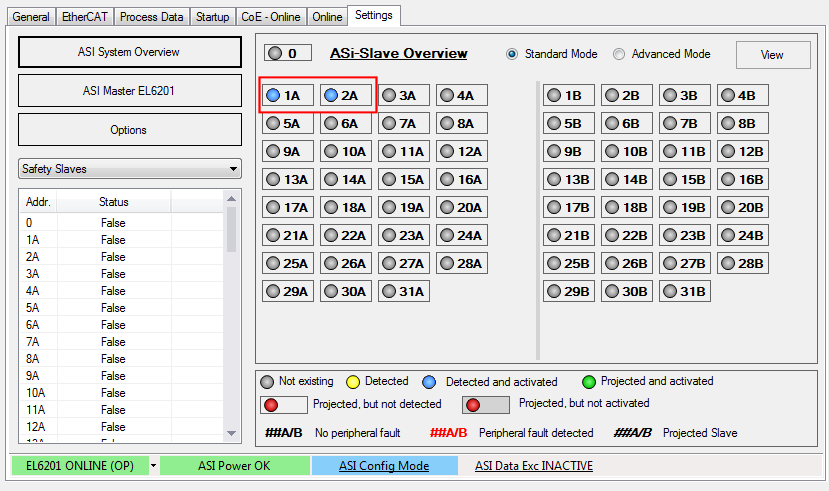Click the ASI Config Mode link
This screenshot has width=829, height=491.
384,466
